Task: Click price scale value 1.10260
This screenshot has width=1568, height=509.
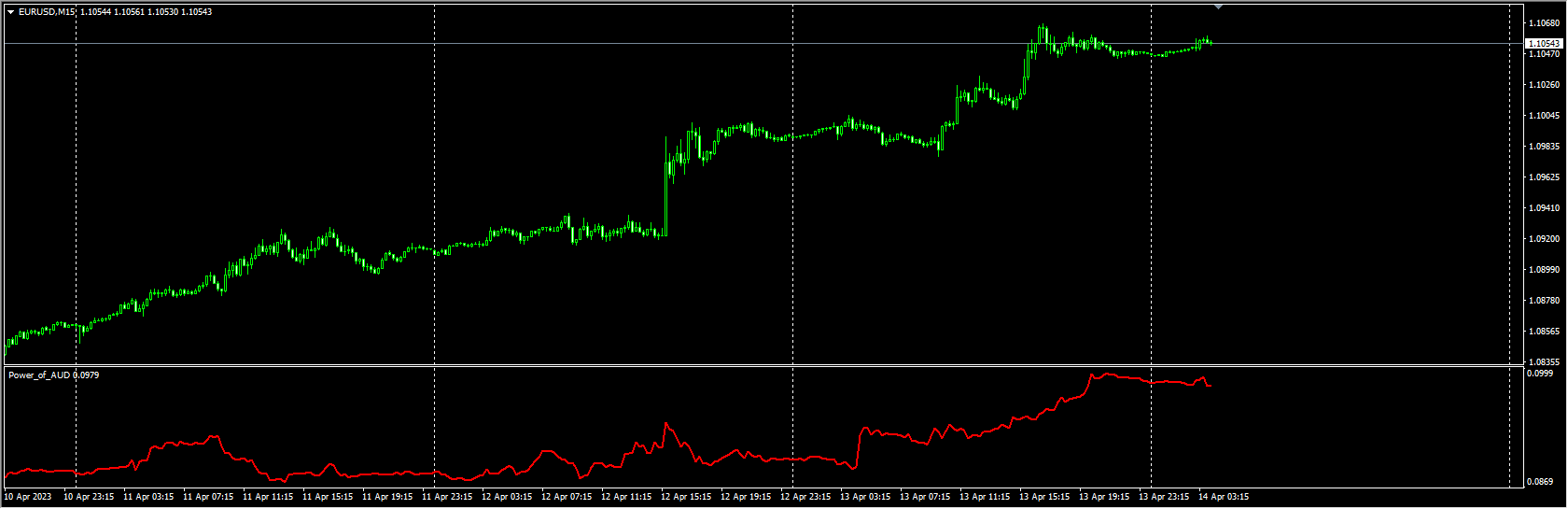Action: point(1544,85)
